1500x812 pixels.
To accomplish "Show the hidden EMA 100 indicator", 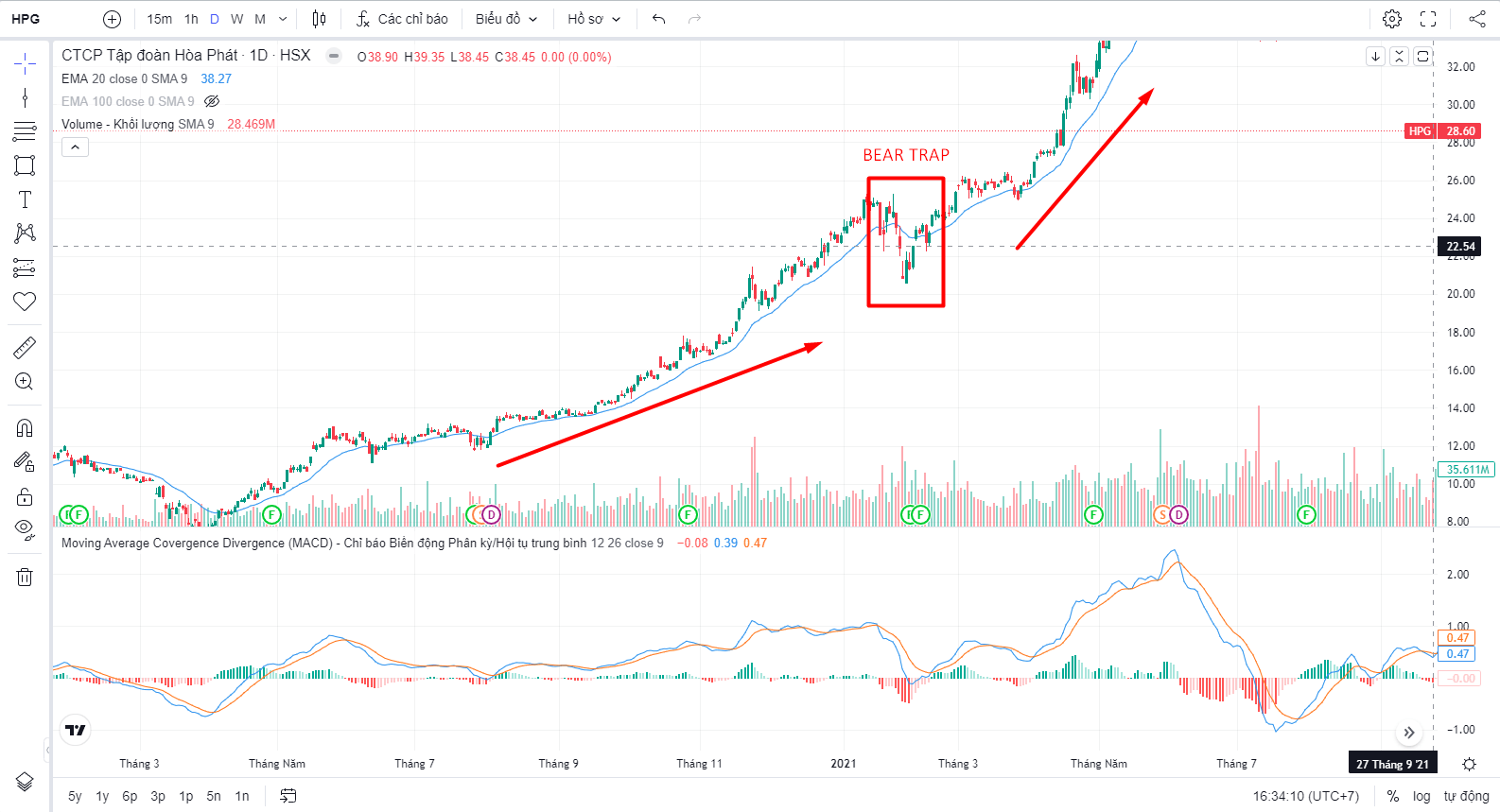I will 212,101.
